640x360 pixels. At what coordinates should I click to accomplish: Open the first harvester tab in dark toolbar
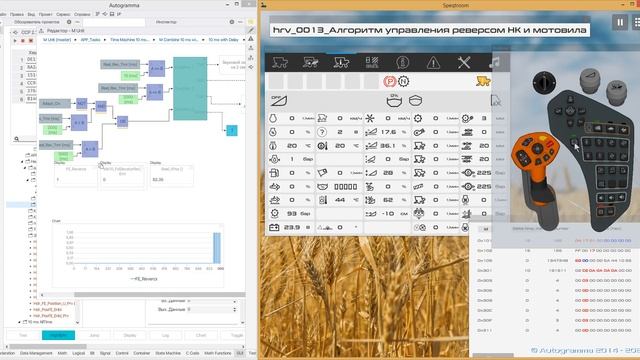[280, 62]
